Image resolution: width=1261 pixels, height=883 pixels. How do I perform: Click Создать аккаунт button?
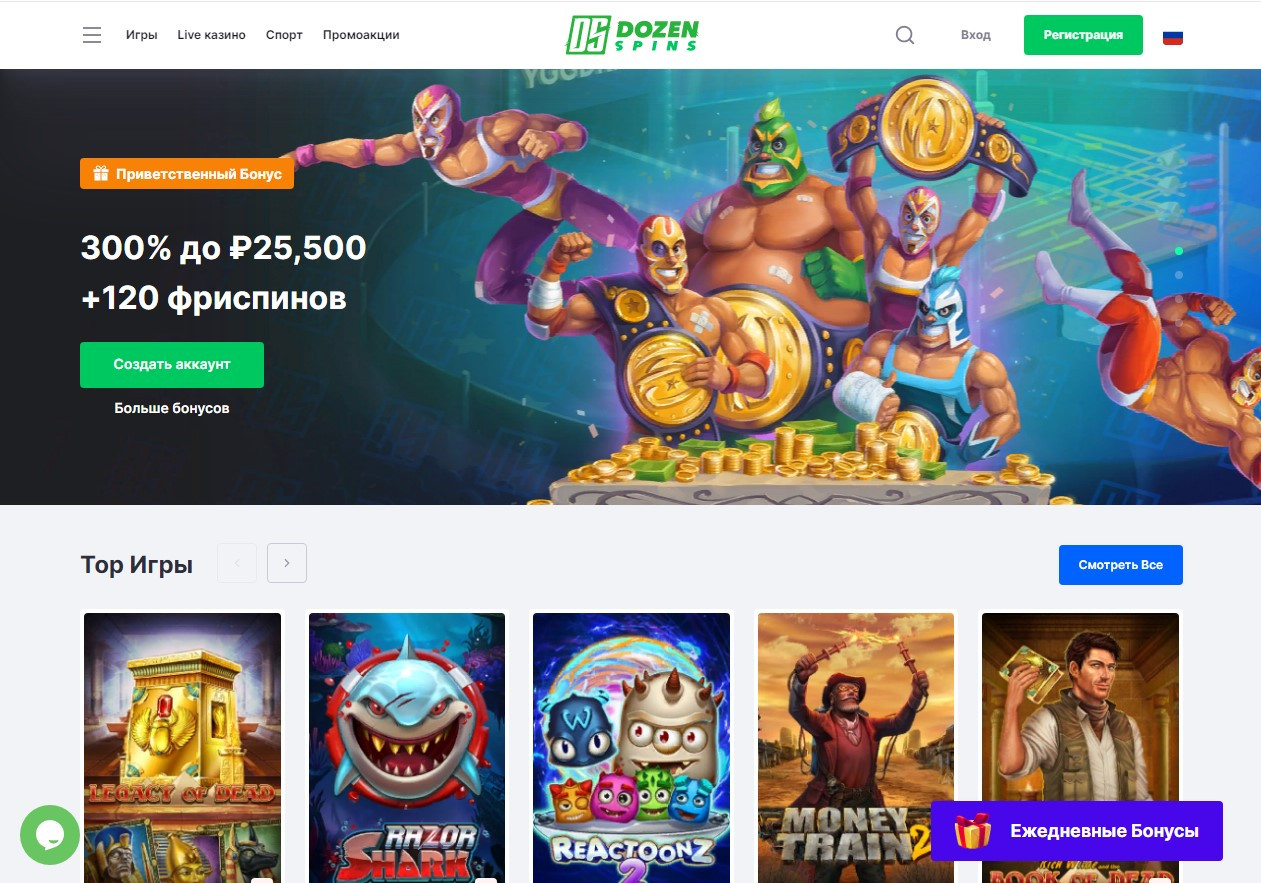click(172, 365)
